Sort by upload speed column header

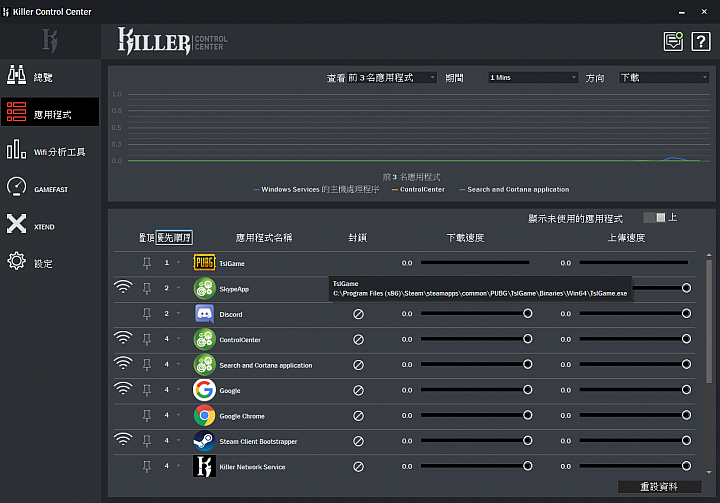(x=626, y=237)
